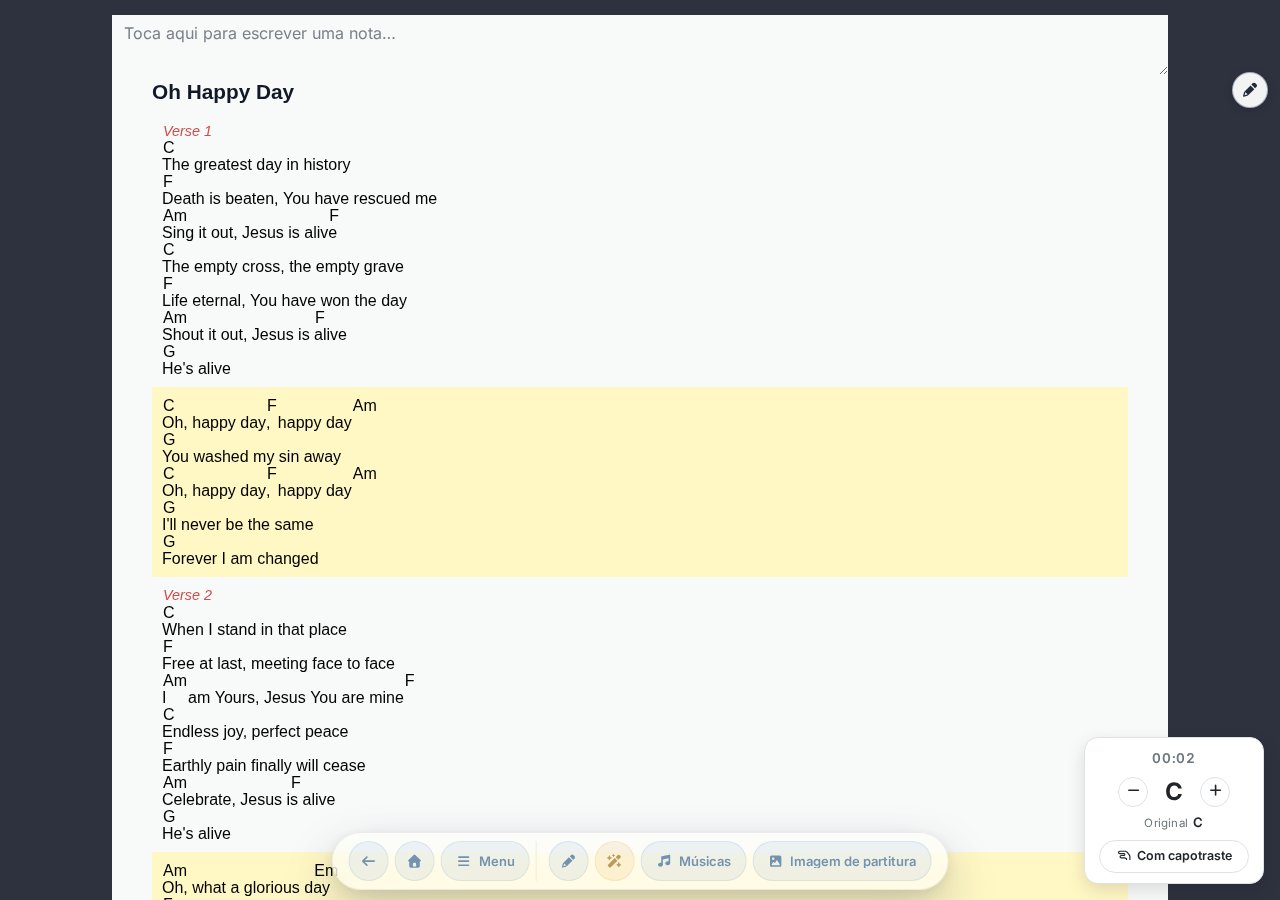Click lyric 'Oh, what a glorious day'
The width and height of the screenshot is (1280, 900).
click(x=246, y=888)
